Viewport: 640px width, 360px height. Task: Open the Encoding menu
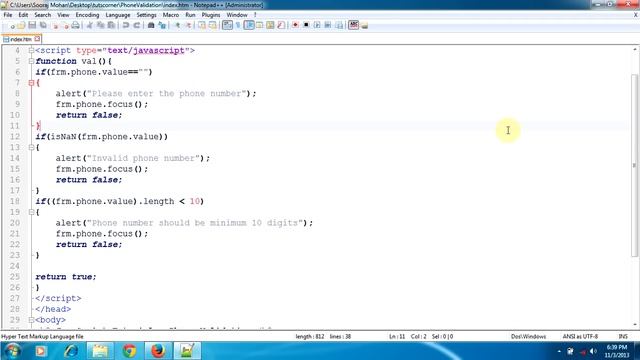click(x=87, y=15)
